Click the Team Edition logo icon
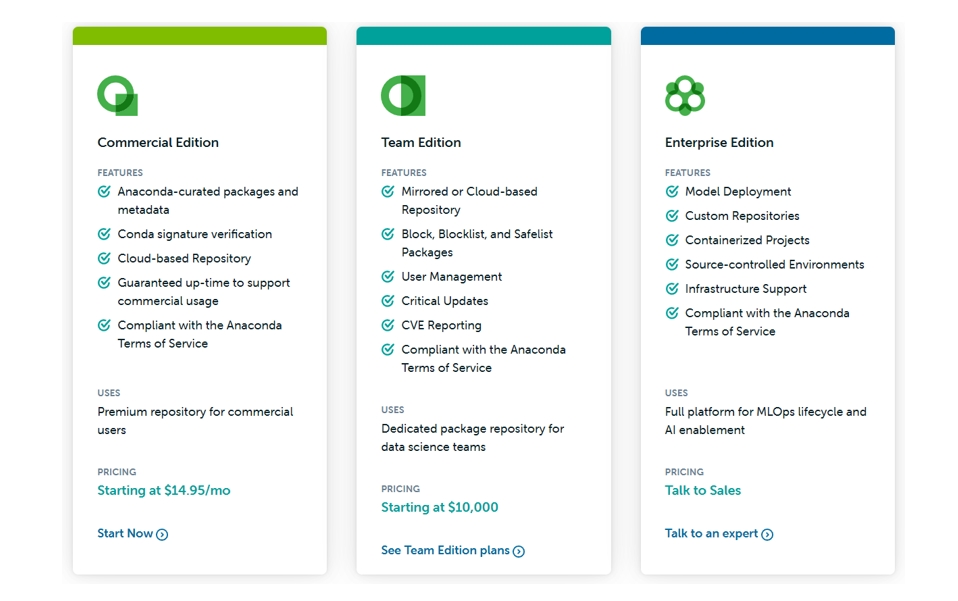958x601 pixels. click(x=403, y=95)
